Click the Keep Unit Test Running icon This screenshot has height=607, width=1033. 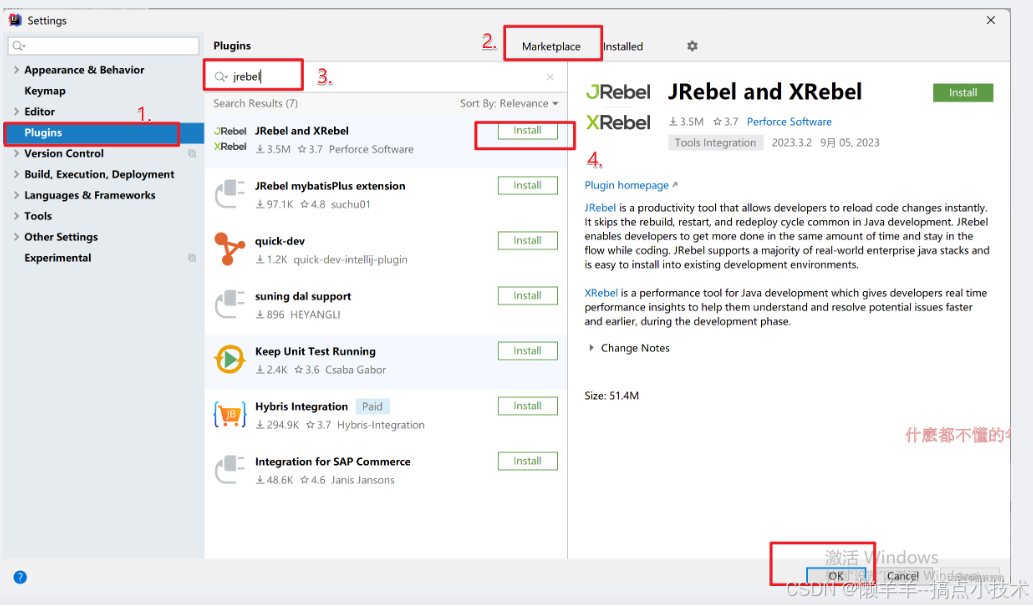pos(230,360)
